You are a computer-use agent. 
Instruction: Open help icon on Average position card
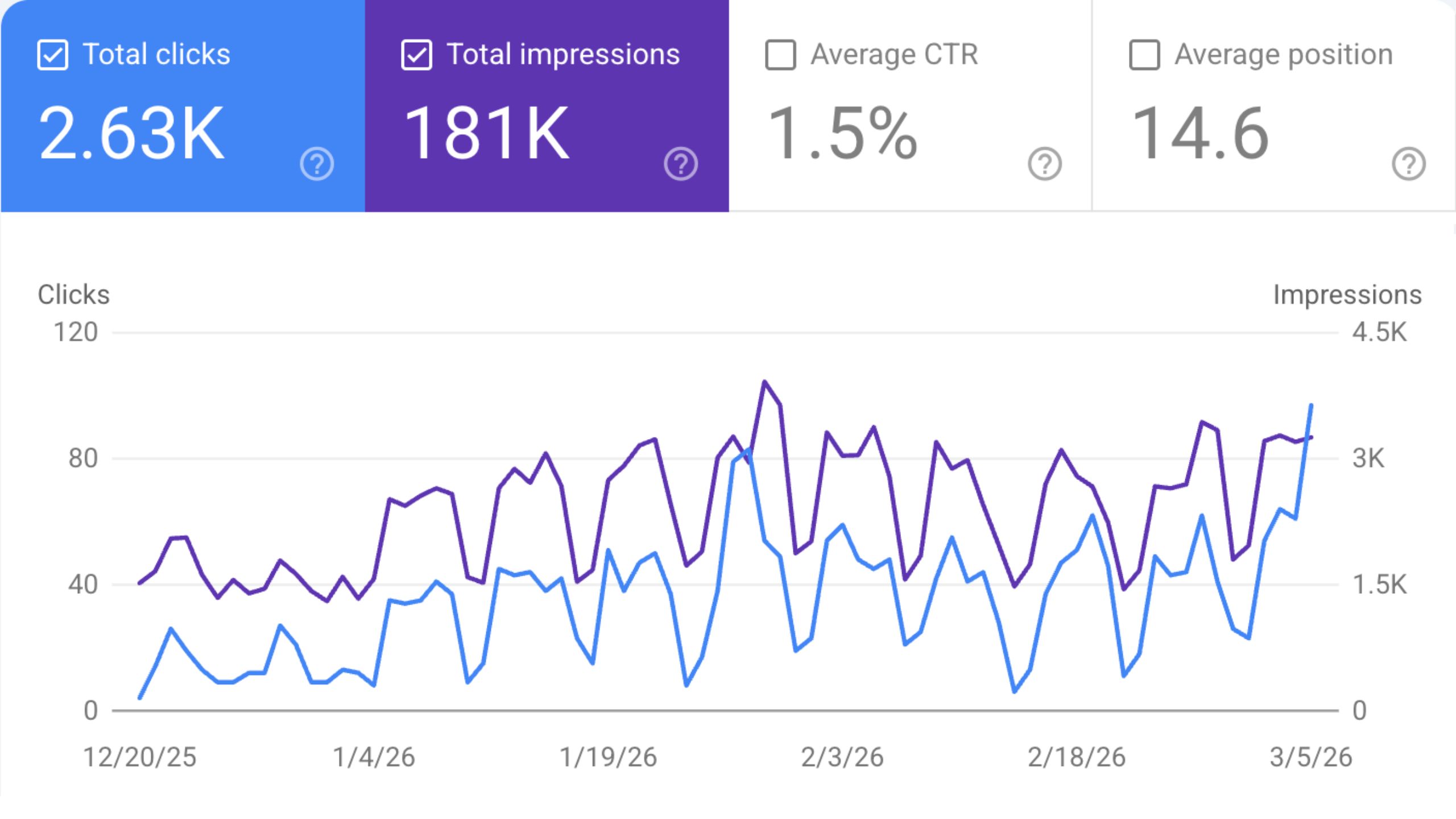(x=1409, y=164)
